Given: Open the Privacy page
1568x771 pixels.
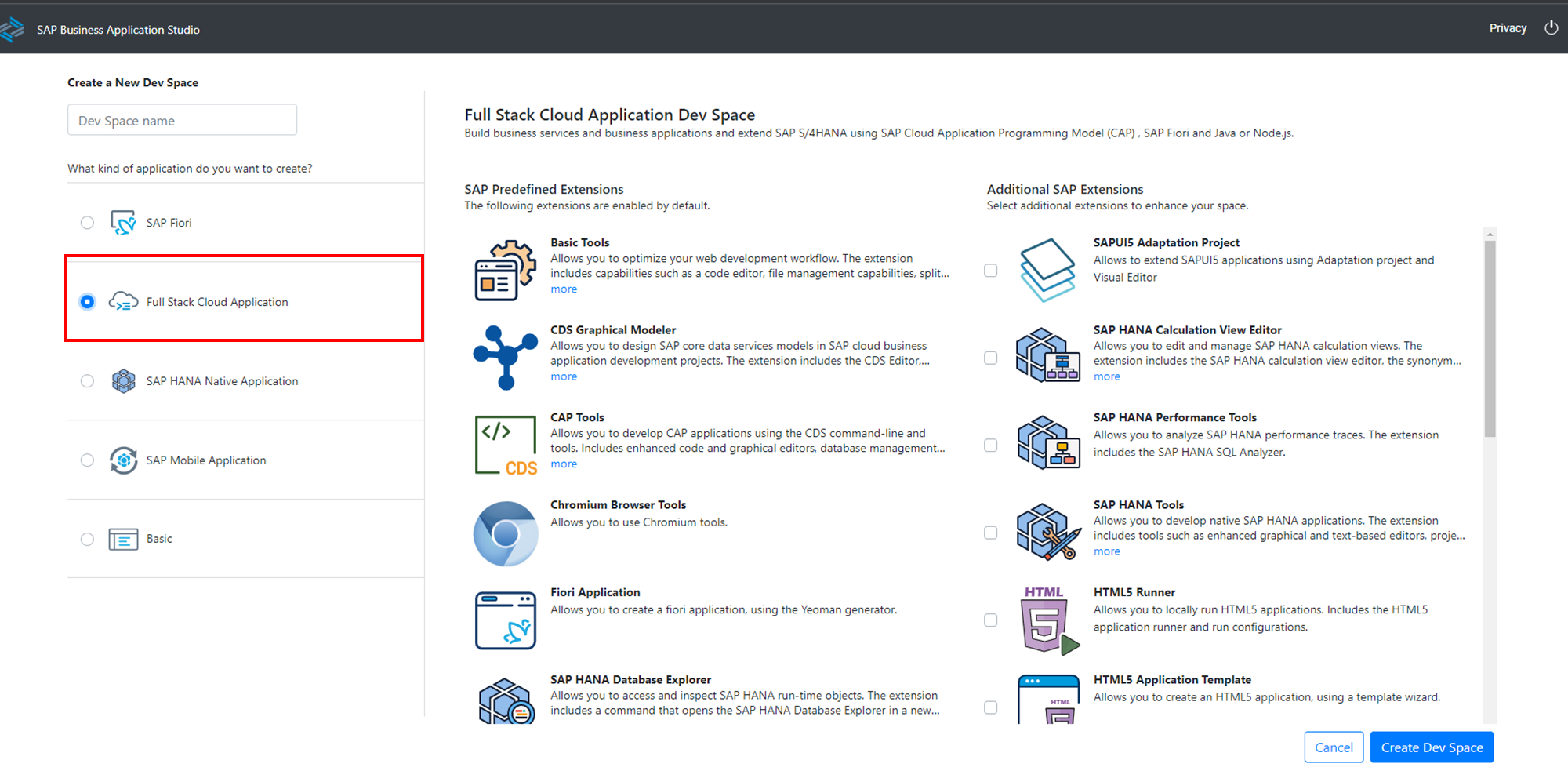Looking at the screenshot, I should tap(1507, 28).
